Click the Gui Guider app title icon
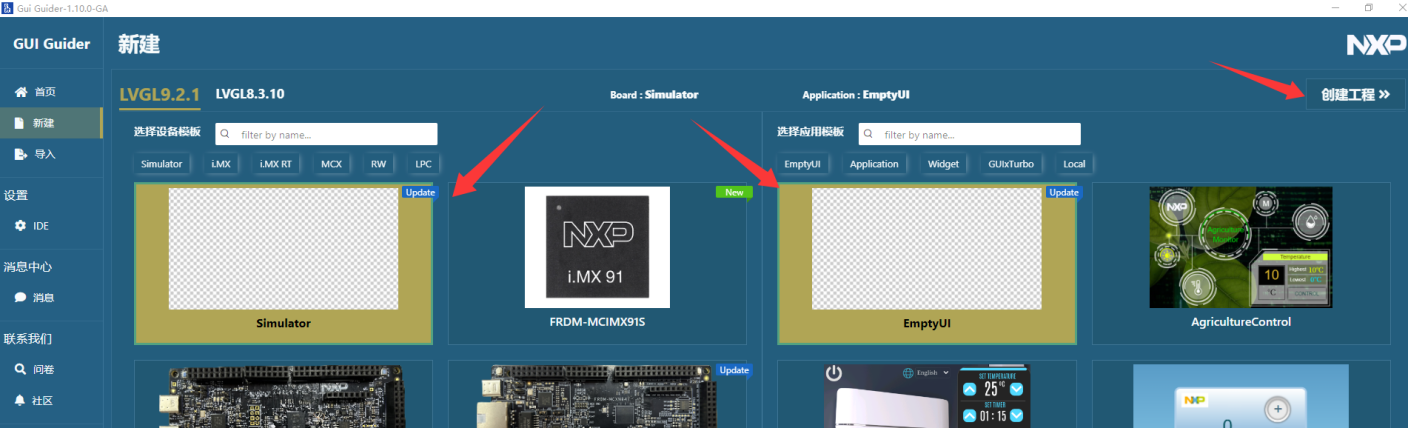Viewport: 1408px width, 428px height. coord(8,8)
